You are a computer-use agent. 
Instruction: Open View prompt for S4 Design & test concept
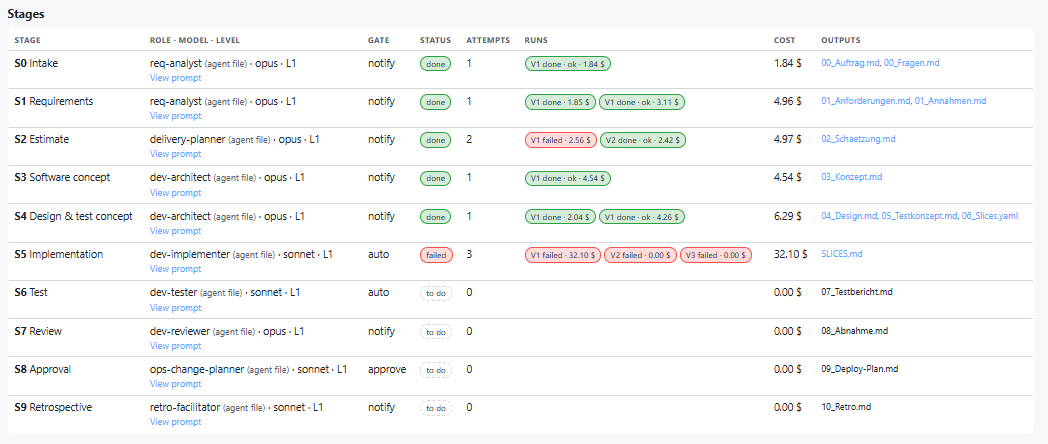(x=175, y=231)
